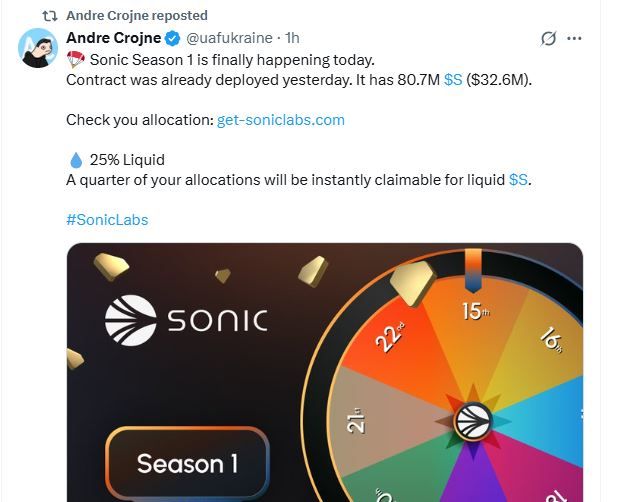Open the get-soniclabs.com link
This screenshot has height=502, width=618.
pos(280,120)
